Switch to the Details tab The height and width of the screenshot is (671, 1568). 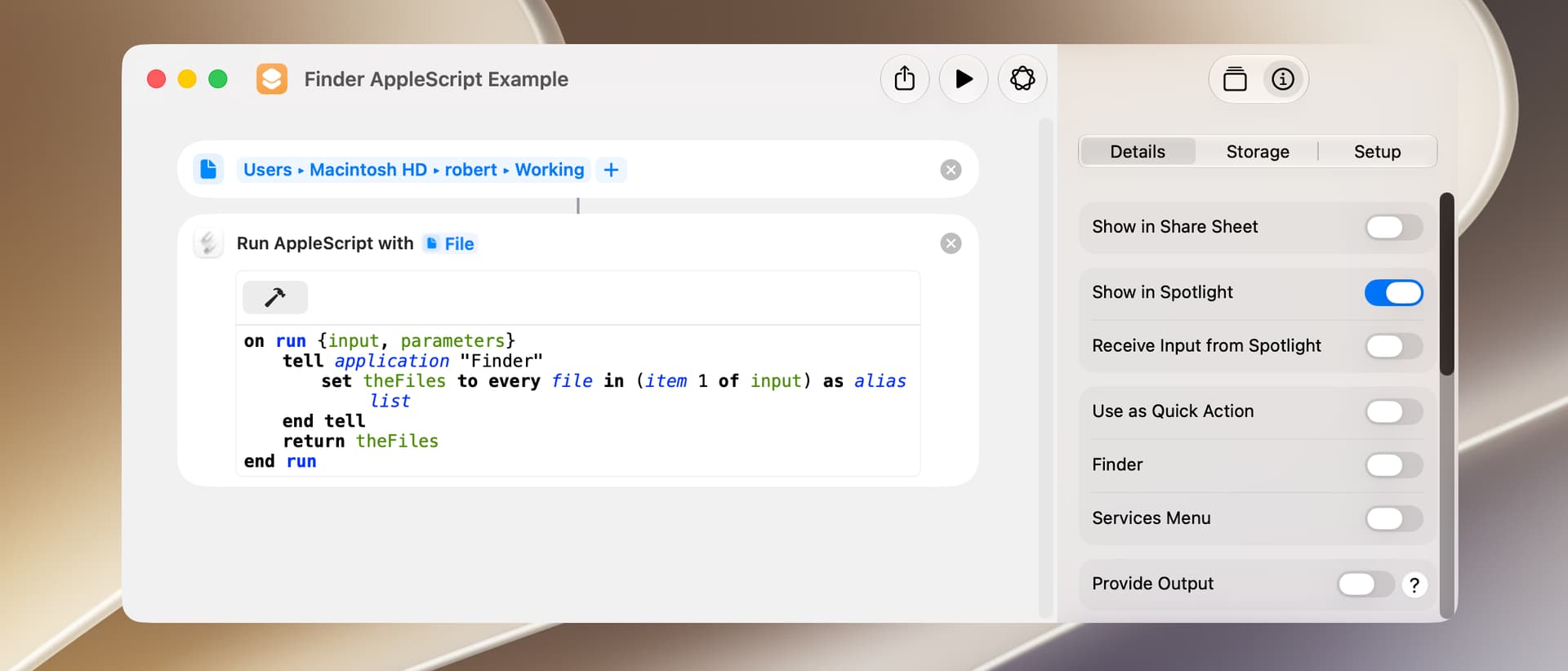[1138, 152]
